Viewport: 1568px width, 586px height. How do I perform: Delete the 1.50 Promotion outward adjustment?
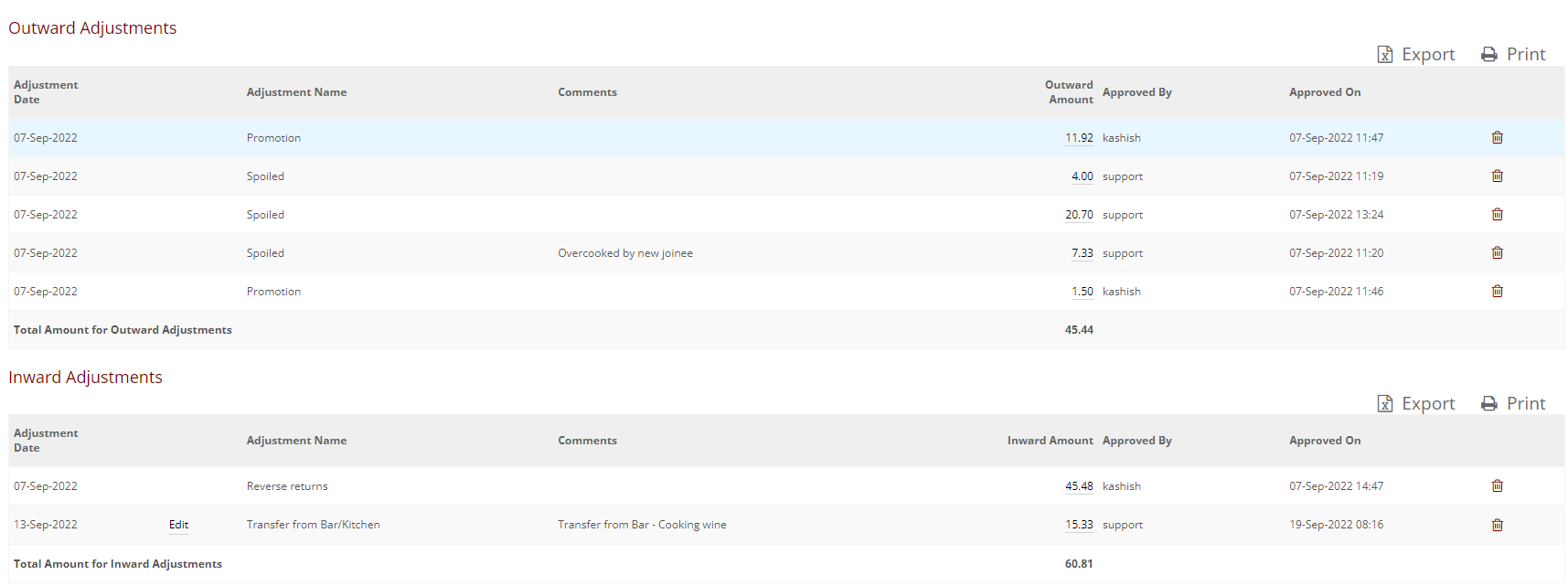click(1497, 292)
